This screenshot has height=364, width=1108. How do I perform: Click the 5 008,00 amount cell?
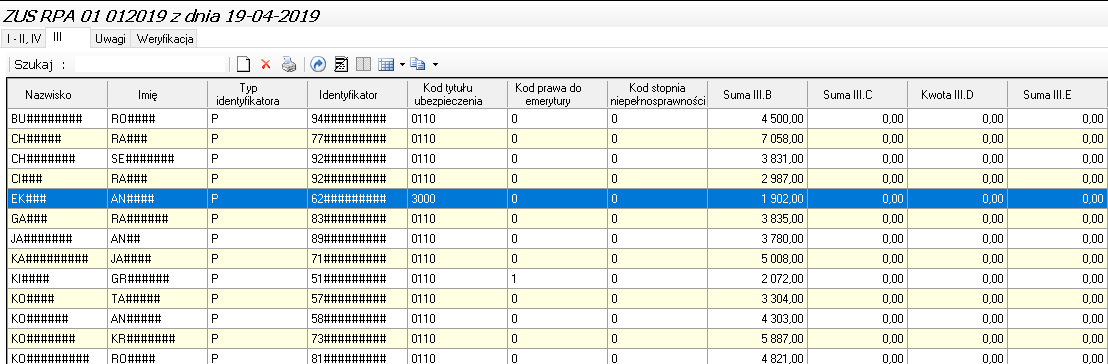tap(758, 259)
